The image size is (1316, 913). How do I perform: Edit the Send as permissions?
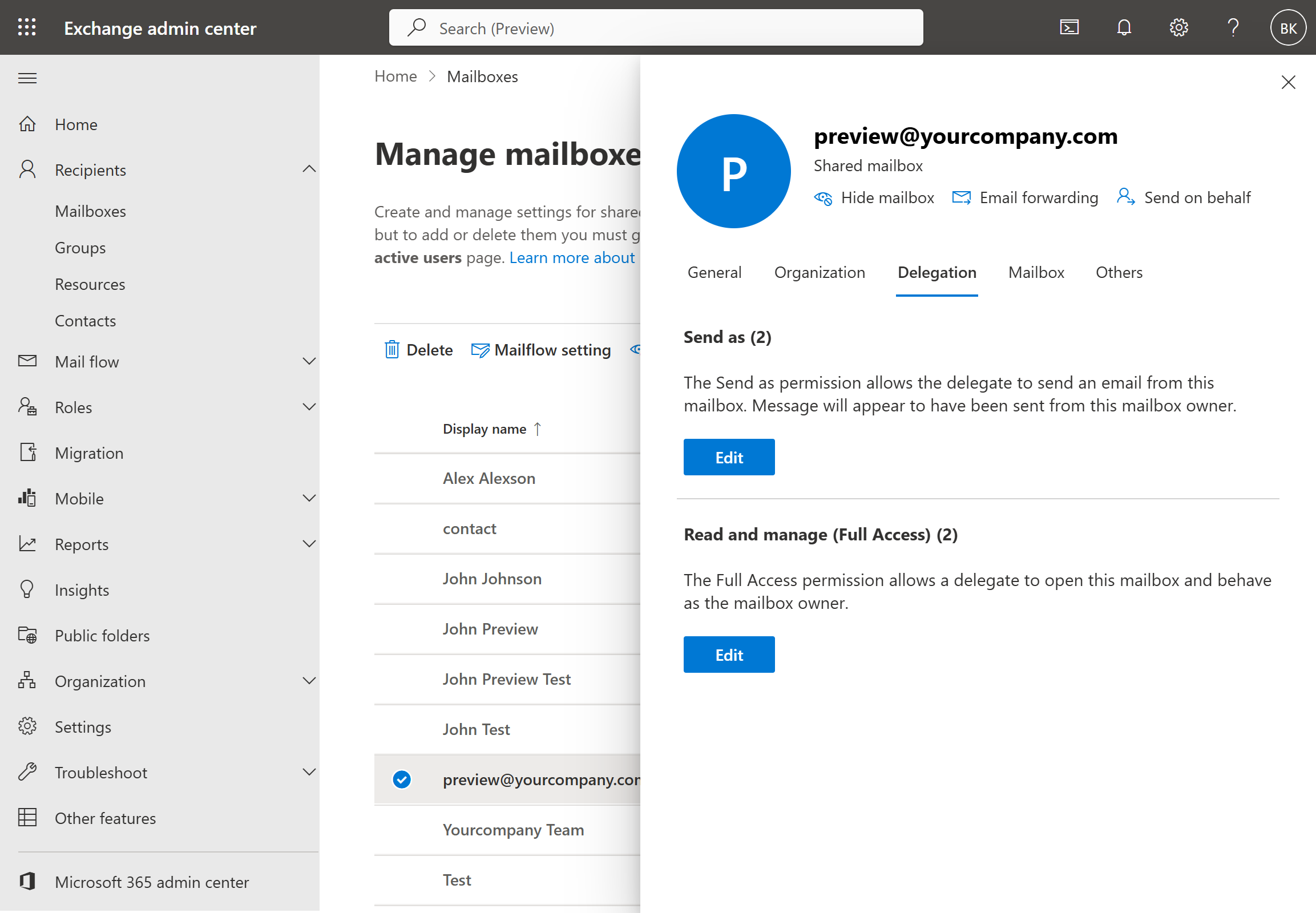[729, 457]
